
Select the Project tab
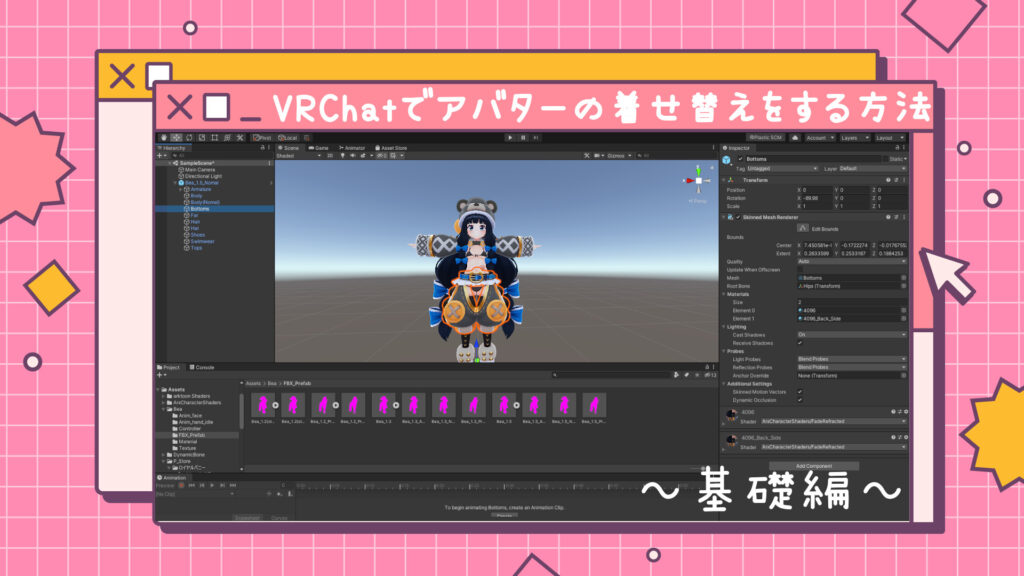coord(169,368)
